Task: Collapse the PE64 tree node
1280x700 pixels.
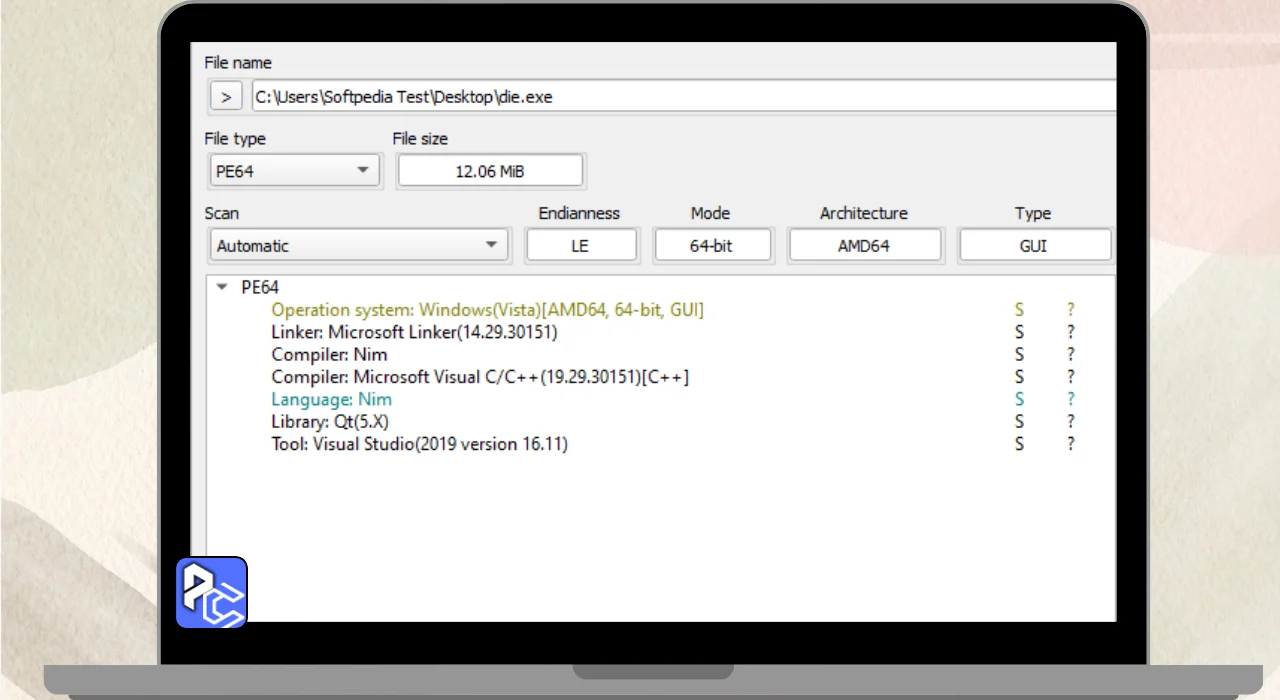Action: [222, 288]
